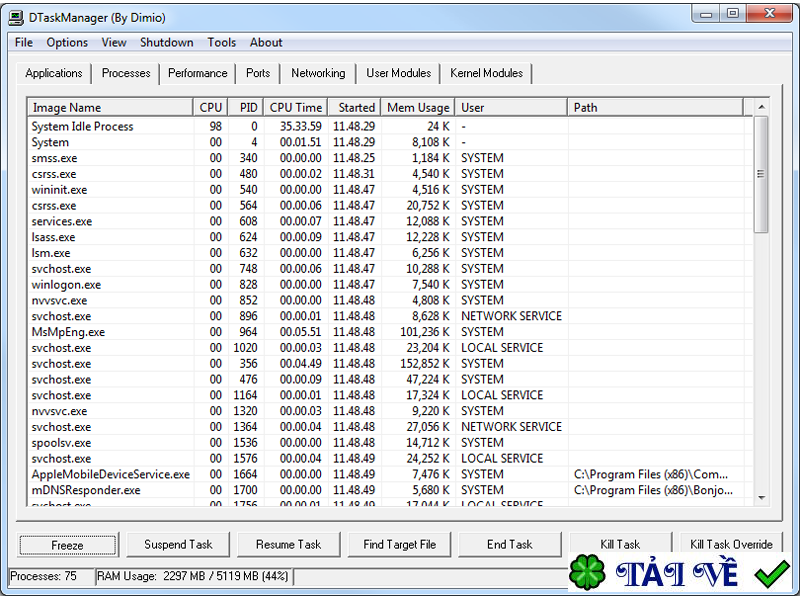This screenshot has height=600, width=800.
Task: Open the Tools menu
Action: [222, 43]
